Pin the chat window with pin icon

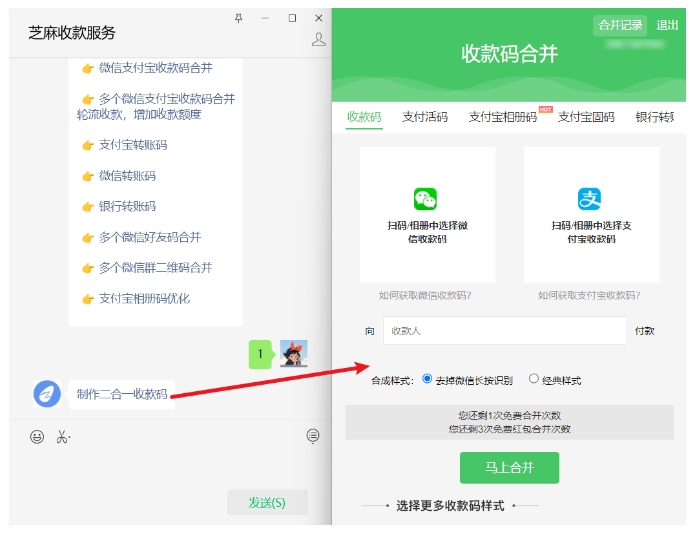point(238,18)
